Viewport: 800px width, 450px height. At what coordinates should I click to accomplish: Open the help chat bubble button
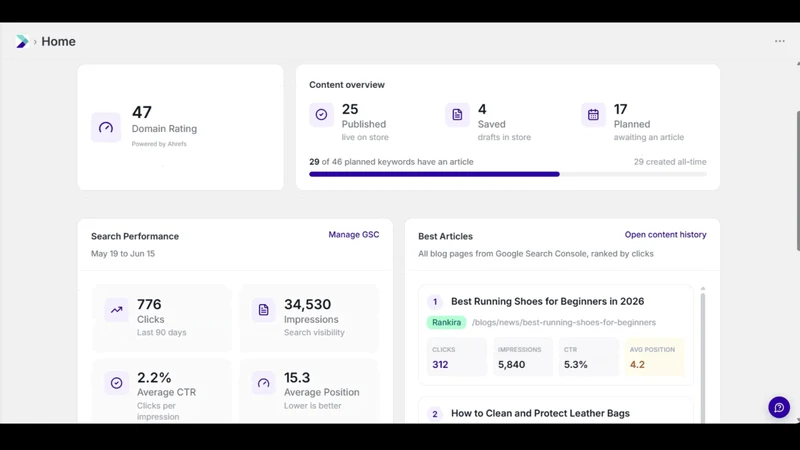(x=779, y=407)
